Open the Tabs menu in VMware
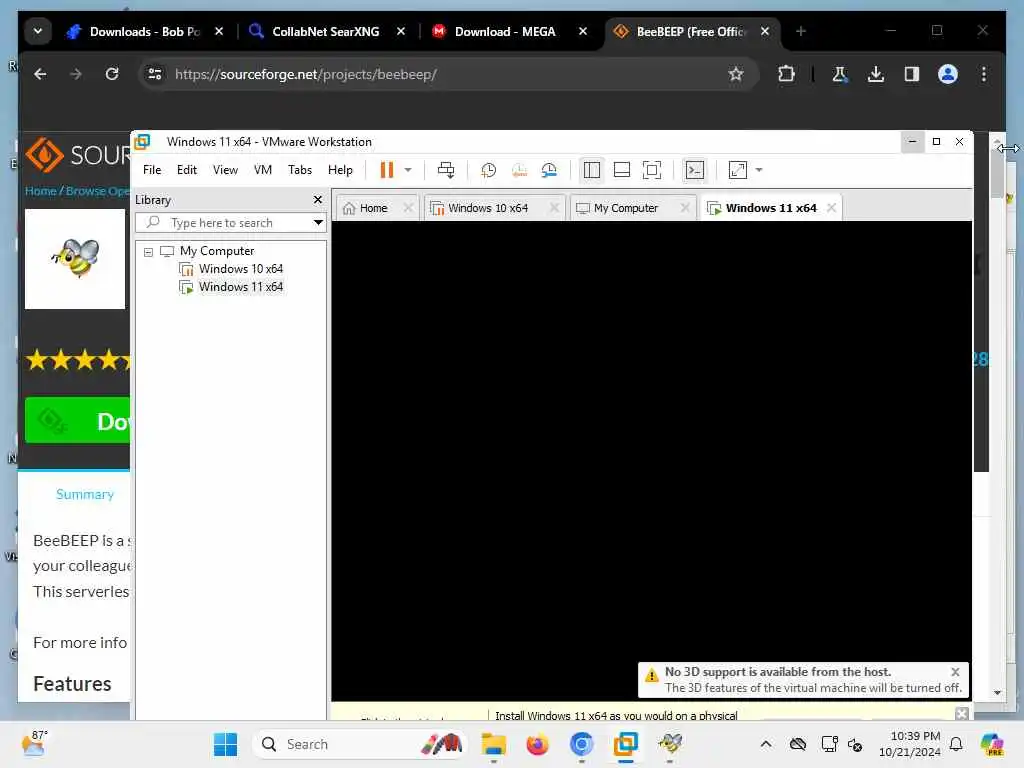Image resolution: width=1024 pixels, height=768 pixels. 300,170
